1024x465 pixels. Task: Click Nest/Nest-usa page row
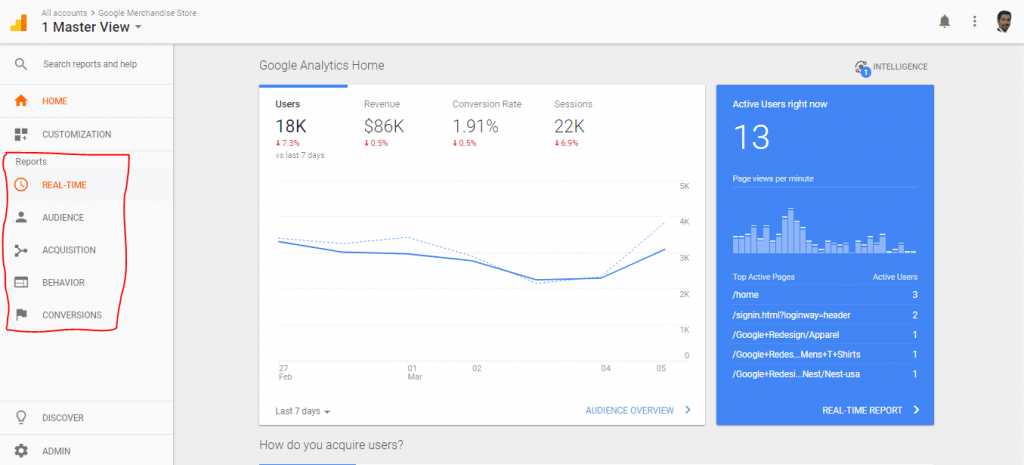tap(825, 374)
